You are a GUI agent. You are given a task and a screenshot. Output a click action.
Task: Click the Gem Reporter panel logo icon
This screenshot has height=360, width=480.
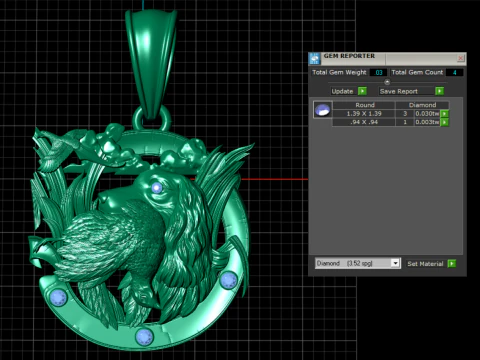click(314, 59)
